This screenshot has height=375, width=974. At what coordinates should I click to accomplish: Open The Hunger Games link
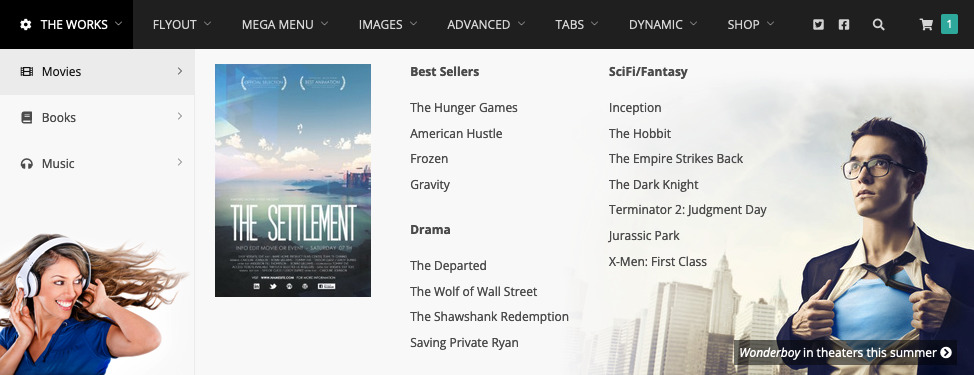463,107
